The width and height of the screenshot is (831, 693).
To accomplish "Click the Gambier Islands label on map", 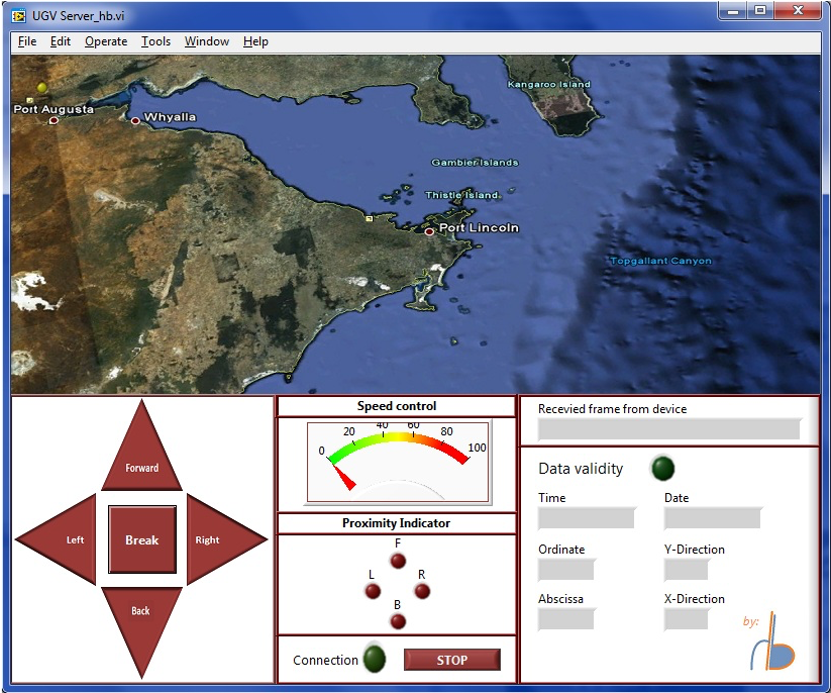I will (474, 162).
